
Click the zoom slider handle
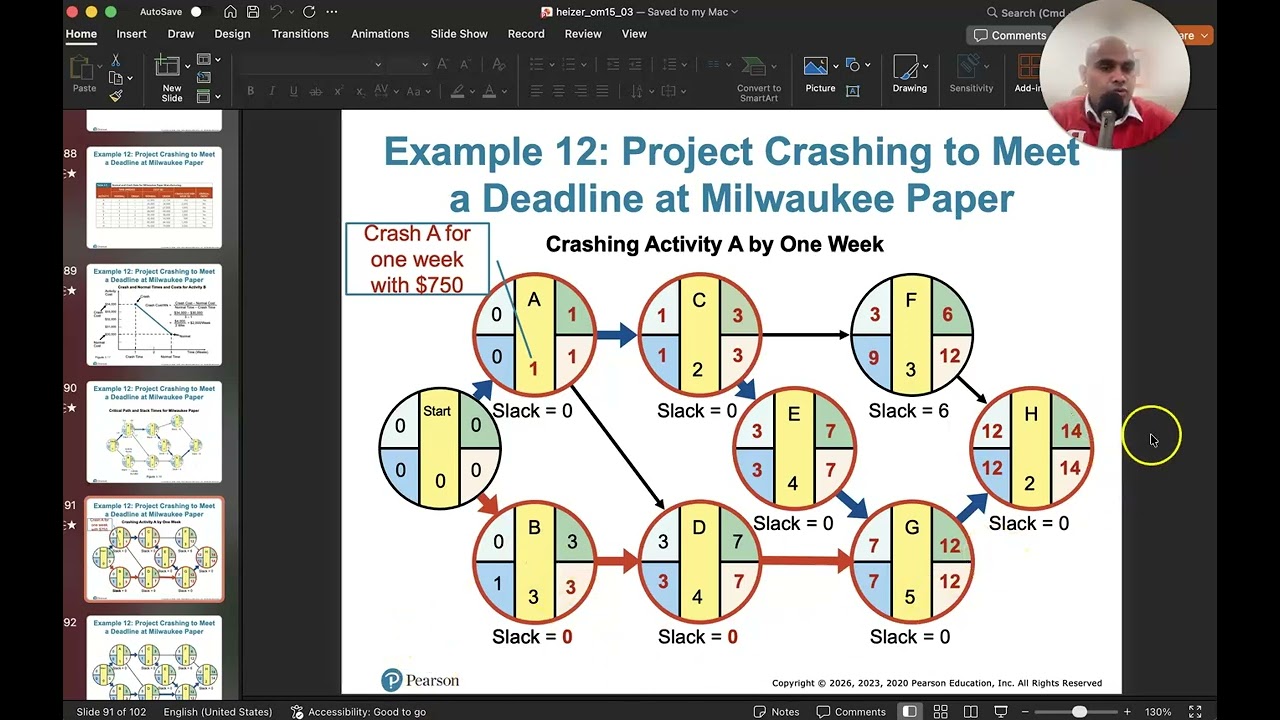[x=1079, y=712]
